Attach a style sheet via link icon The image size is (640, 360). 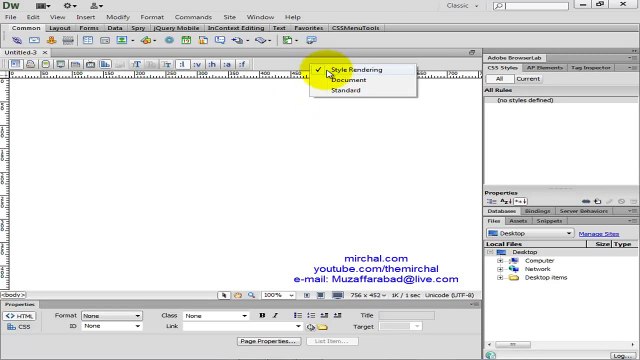tap(586, 201)
